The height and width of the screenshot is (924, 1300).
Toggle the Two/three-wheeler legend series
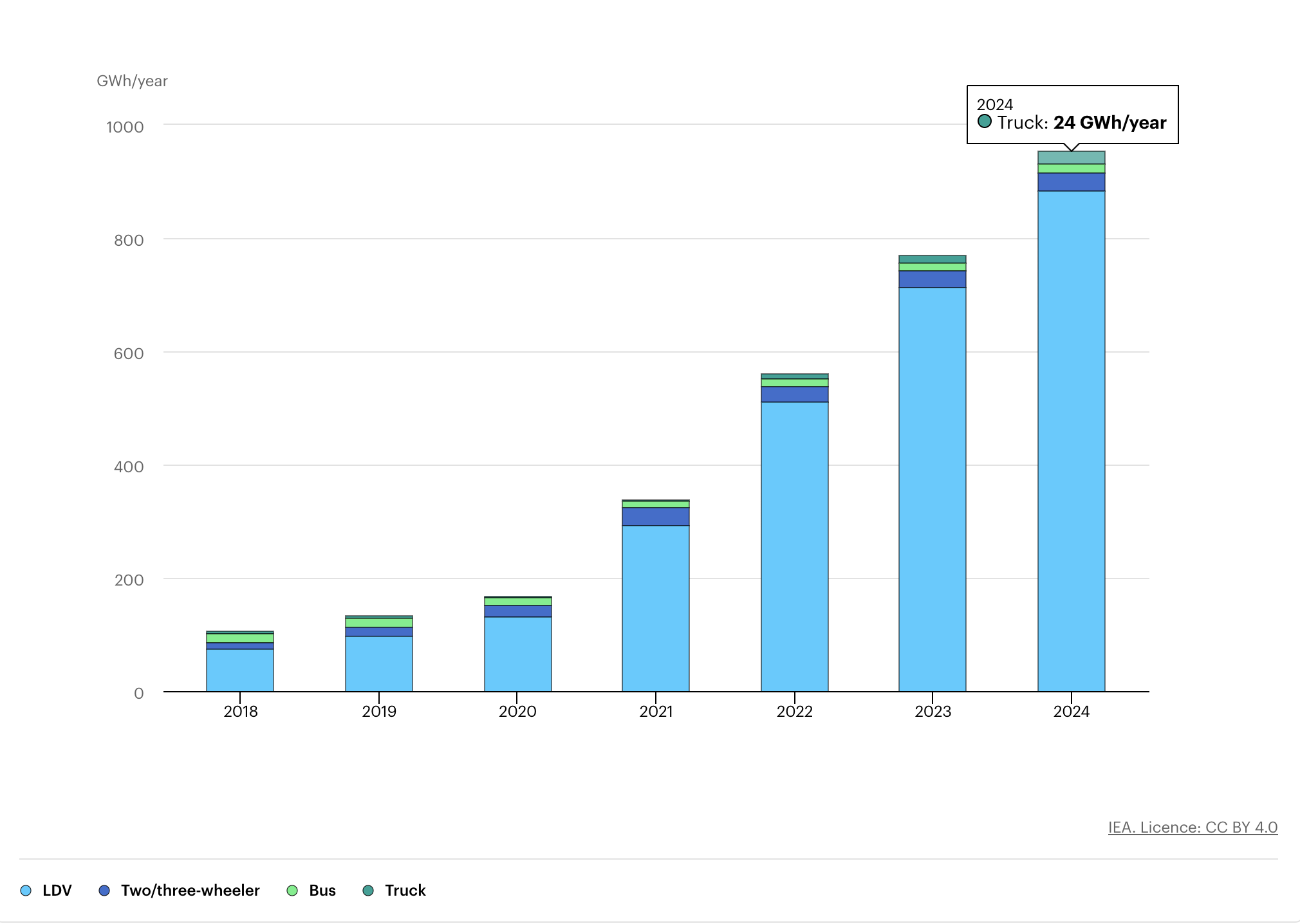(x=190, y=891)
